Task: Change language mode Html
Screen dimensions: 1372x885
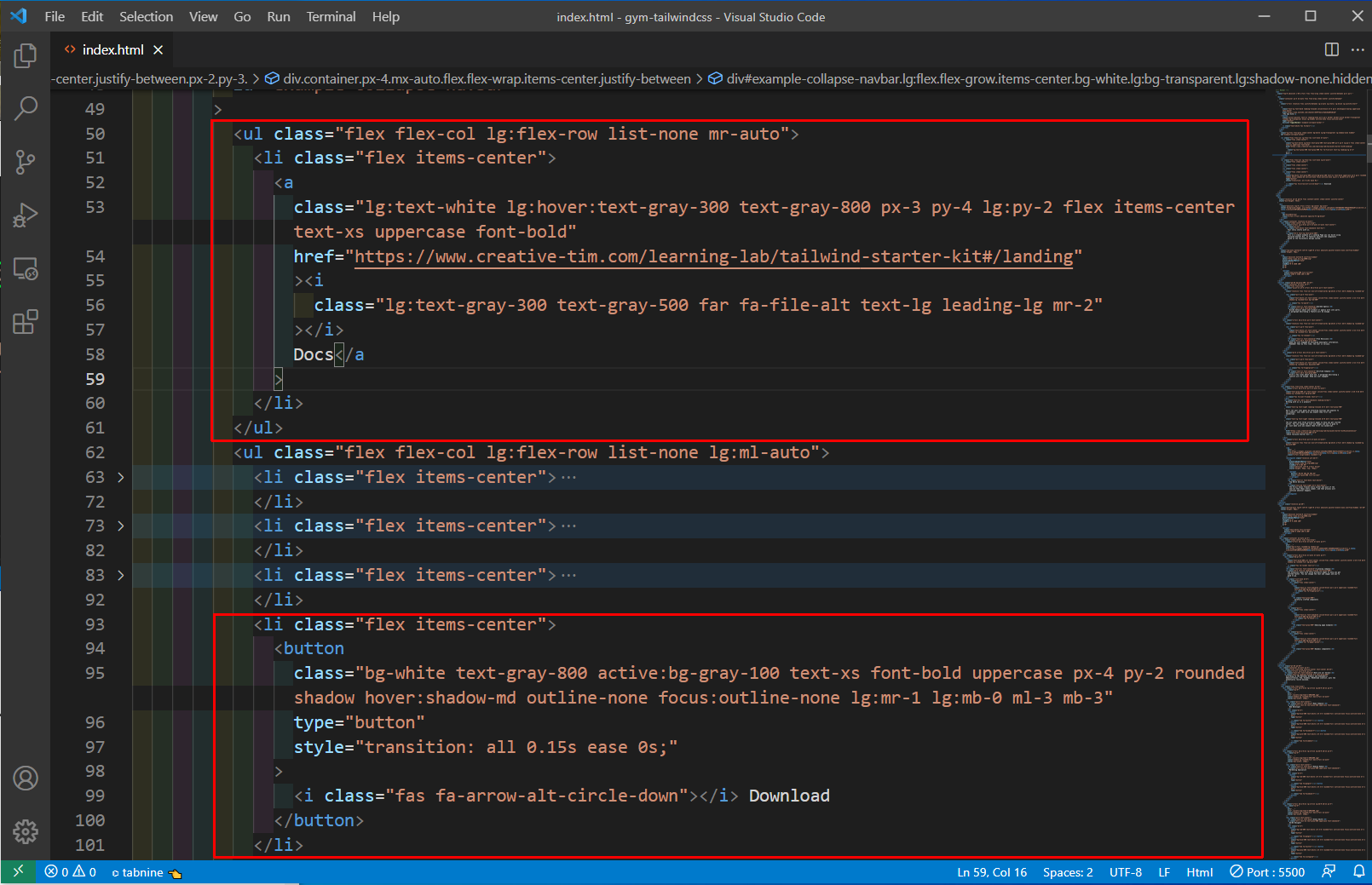Action: pos(1200,872)
